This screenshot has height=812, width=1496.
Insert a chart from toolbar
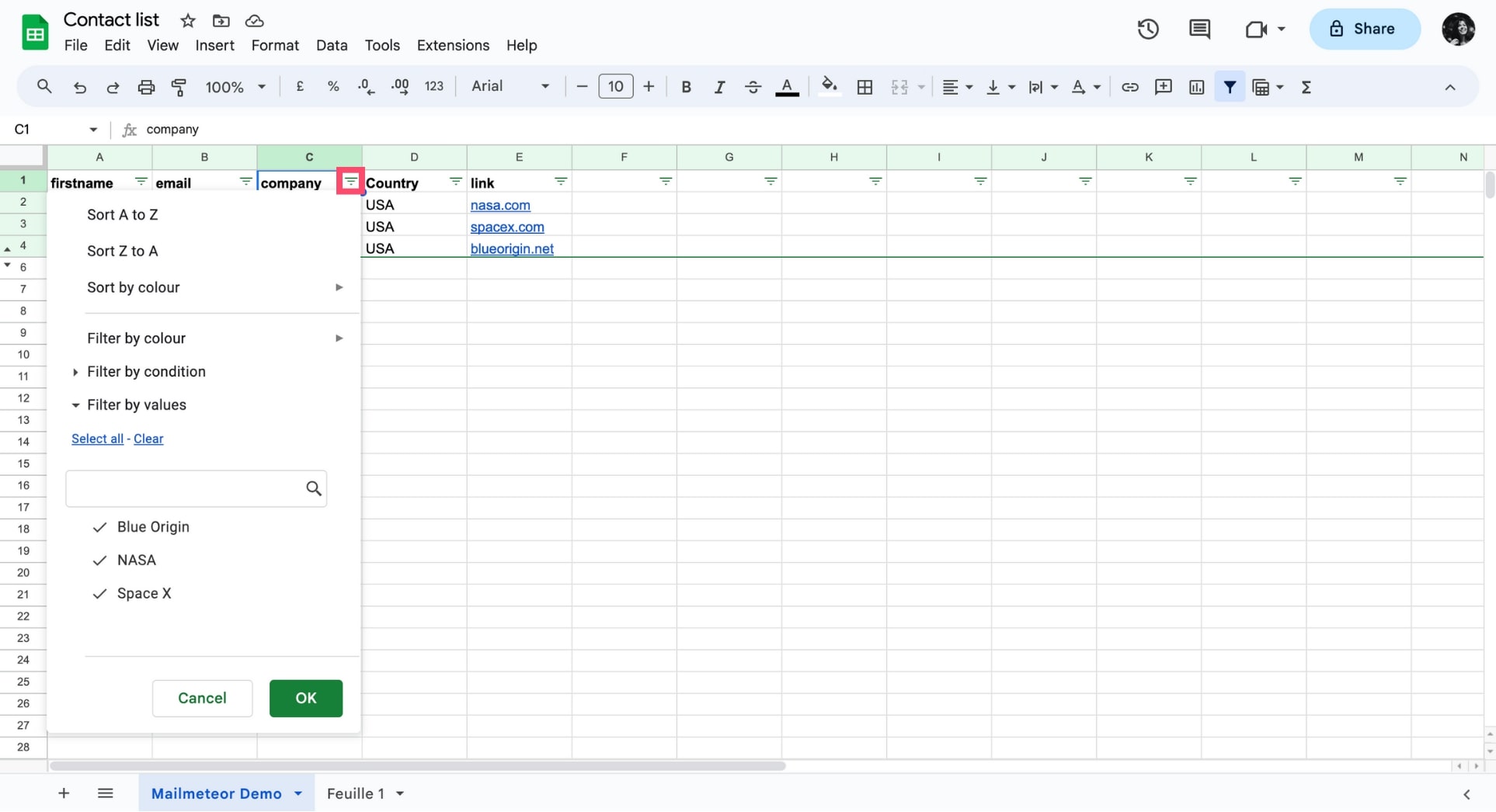click(1196, 87)
